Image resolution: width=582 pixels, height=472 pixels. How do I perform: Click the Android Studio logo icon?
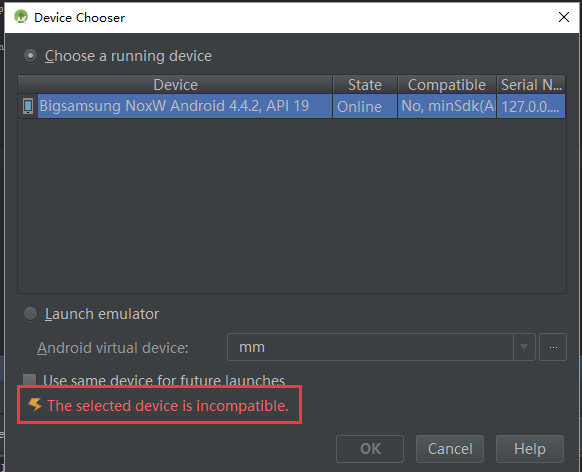pyautogui.click(x=21, y=17)
